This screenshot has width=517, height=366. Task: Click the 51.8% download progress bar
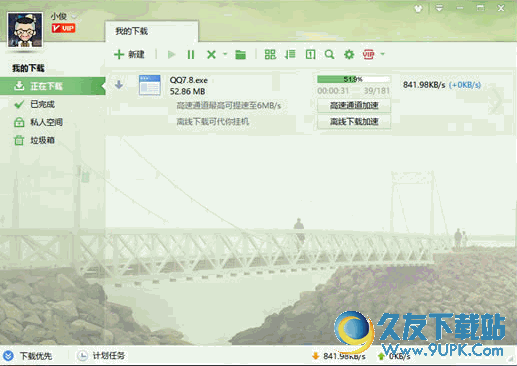pyautogui.click(x=354, y=79)
